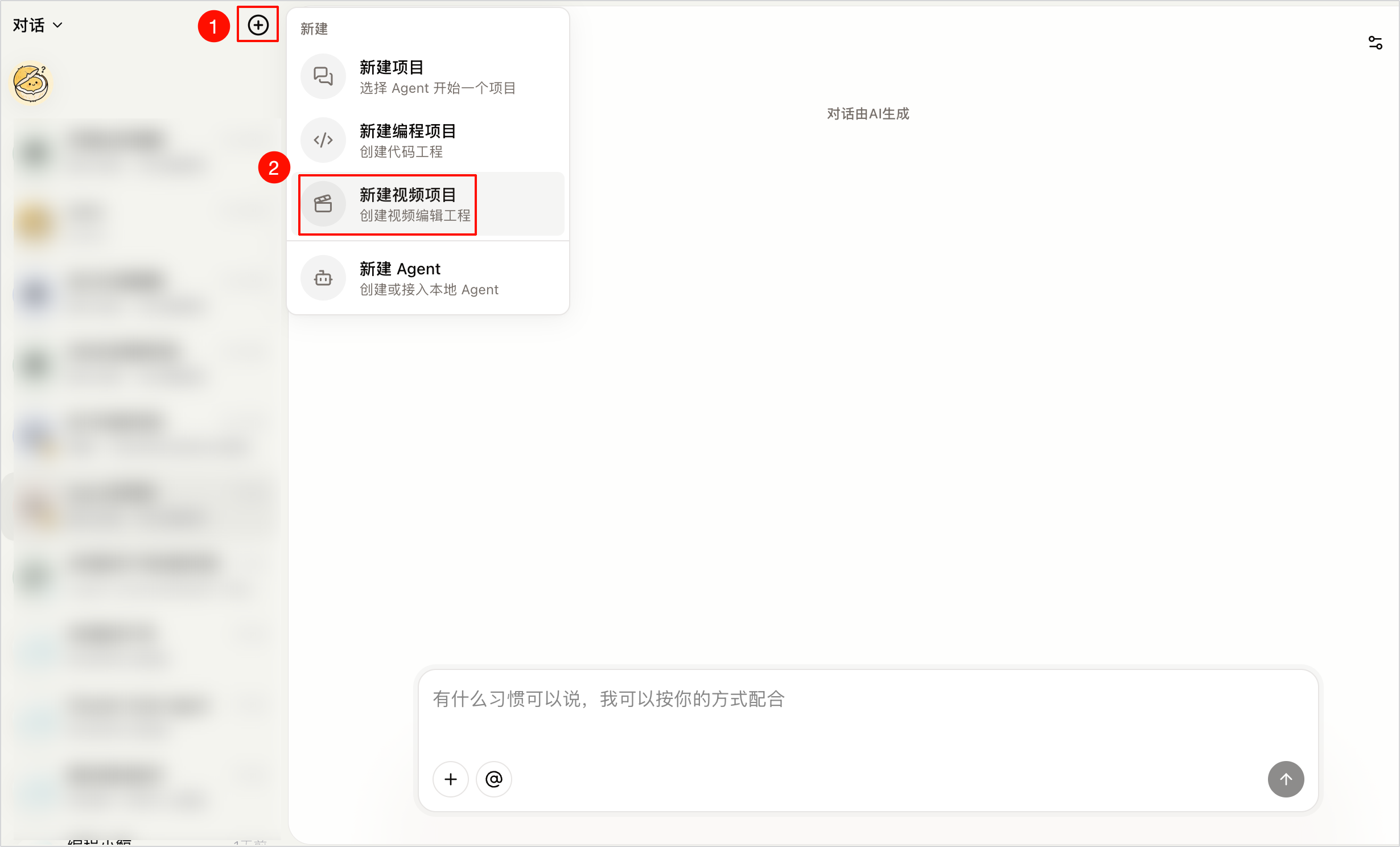Click the circled plus new button
Image resolution: width=1400 pixels, height=847 pixels.
click(x=258, y=25)
